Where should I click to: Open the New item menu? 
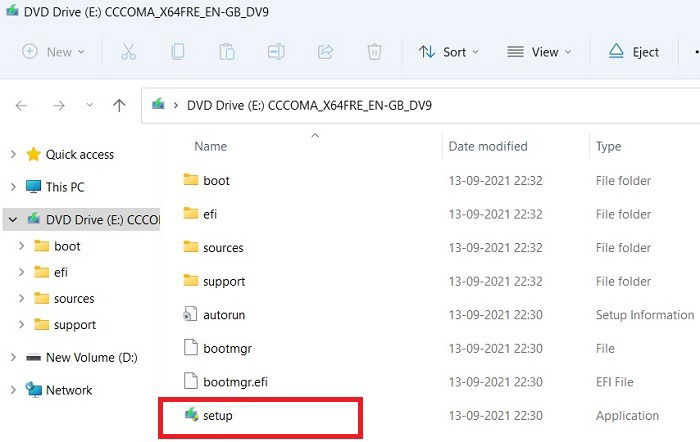[x=53, y=52]
